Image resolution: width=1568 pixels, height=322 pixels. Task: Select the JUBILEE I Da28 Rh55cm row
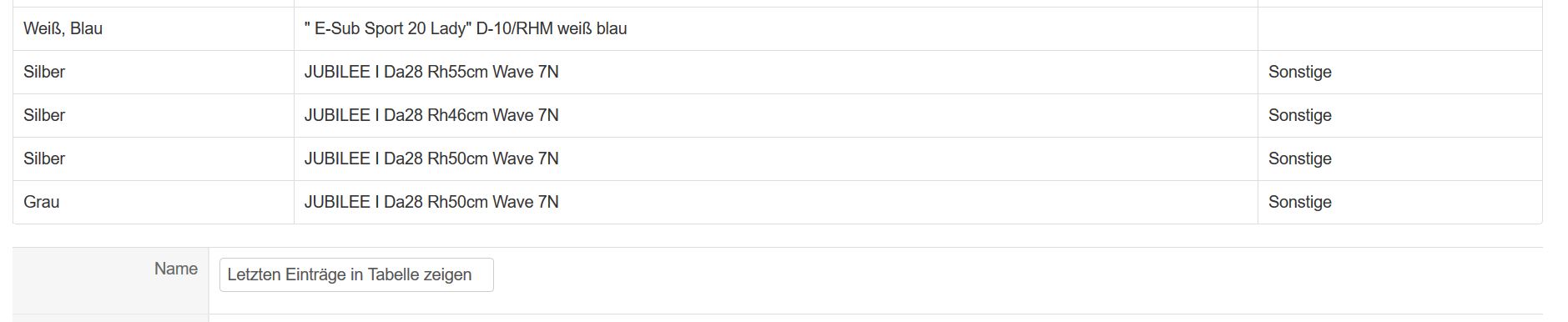pos(777,72)
